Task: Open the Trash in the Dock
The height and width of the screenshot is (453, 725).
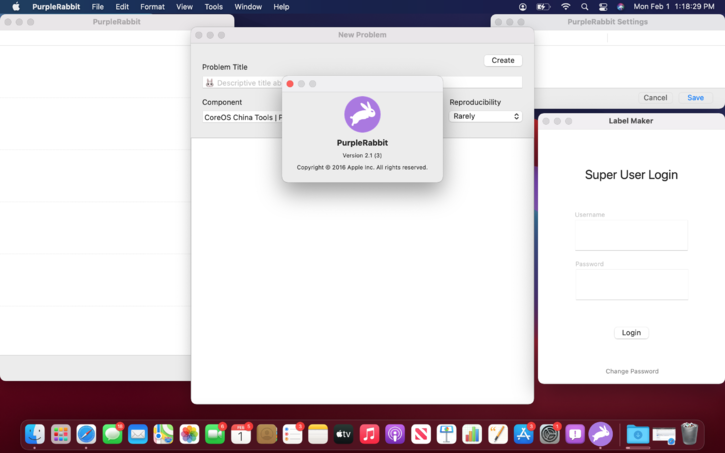Action: click(689, 434)
